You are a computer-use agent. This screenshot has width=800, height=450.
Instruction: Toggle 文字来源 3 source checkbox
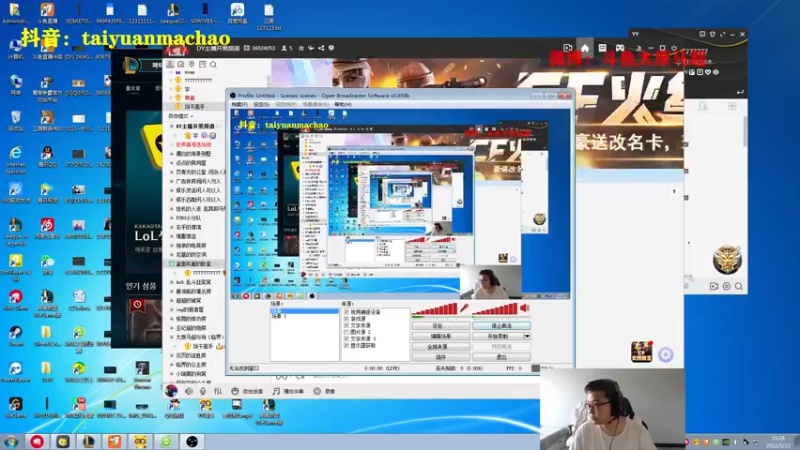point(346,338)
